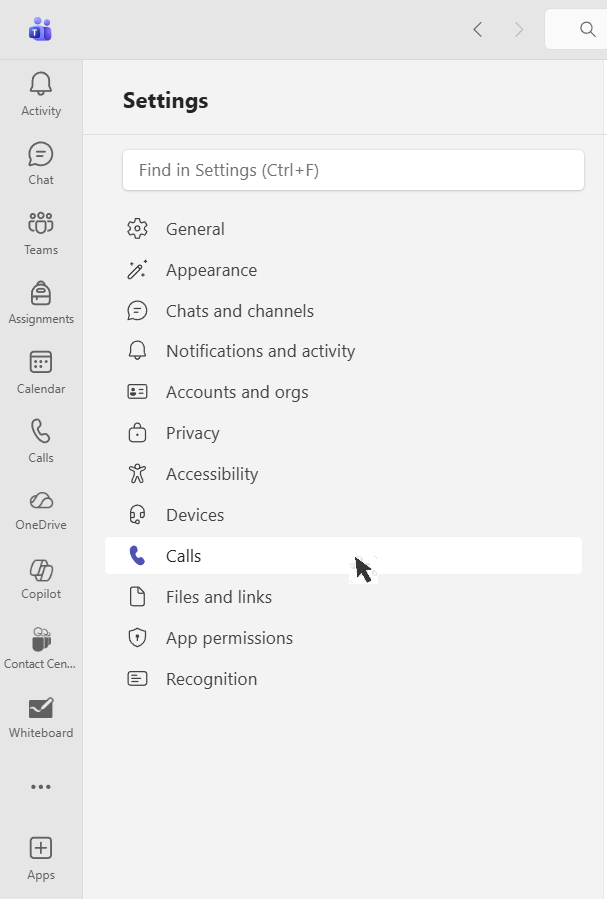Open Chat in the sidebar
Image resolution: width=607 pixels, height=899 pixels.
click(x=41, y=163)
